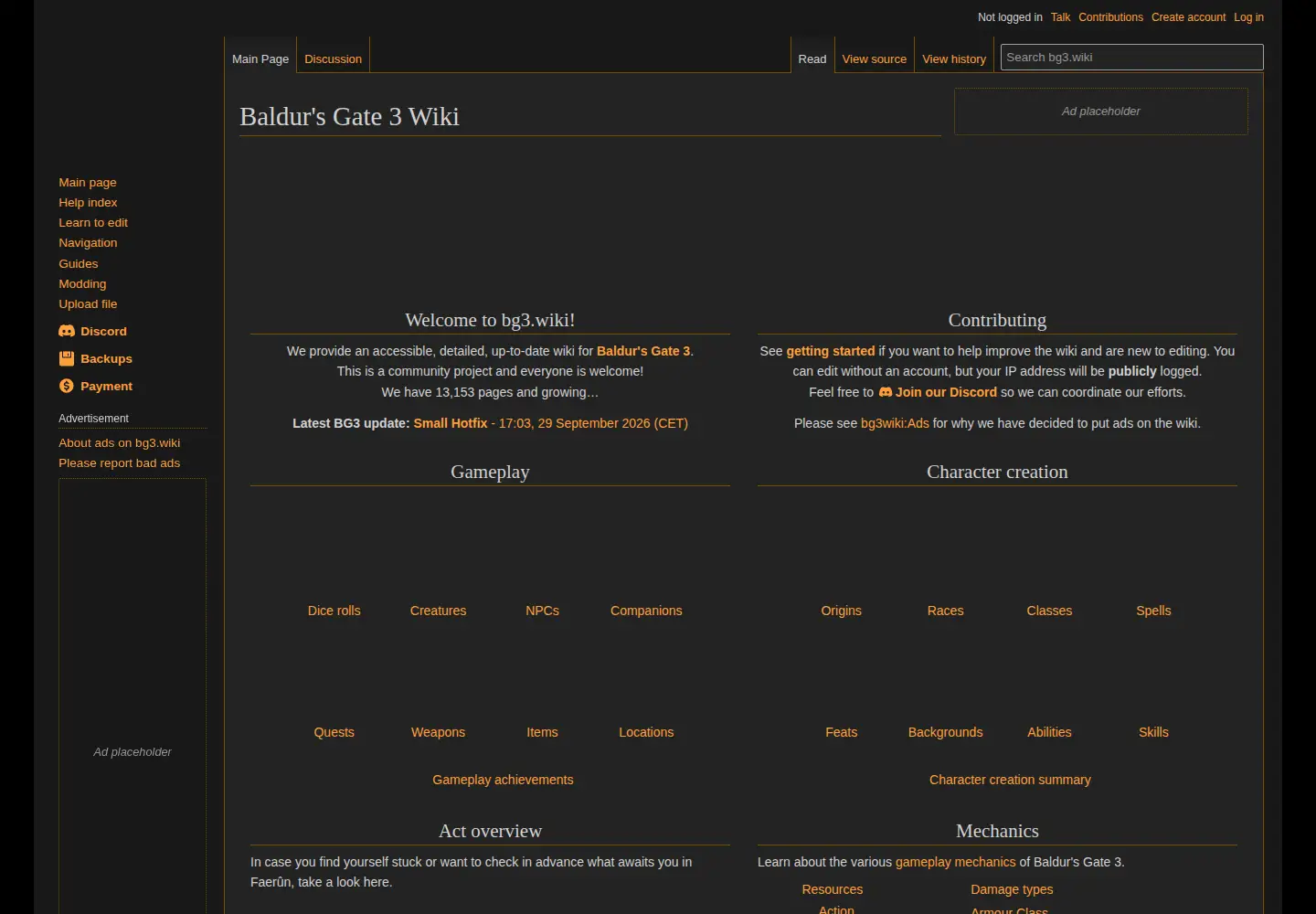Go to the Classes page
1316x914 pixels.
pyautogui.click(x=1049, y=611)
